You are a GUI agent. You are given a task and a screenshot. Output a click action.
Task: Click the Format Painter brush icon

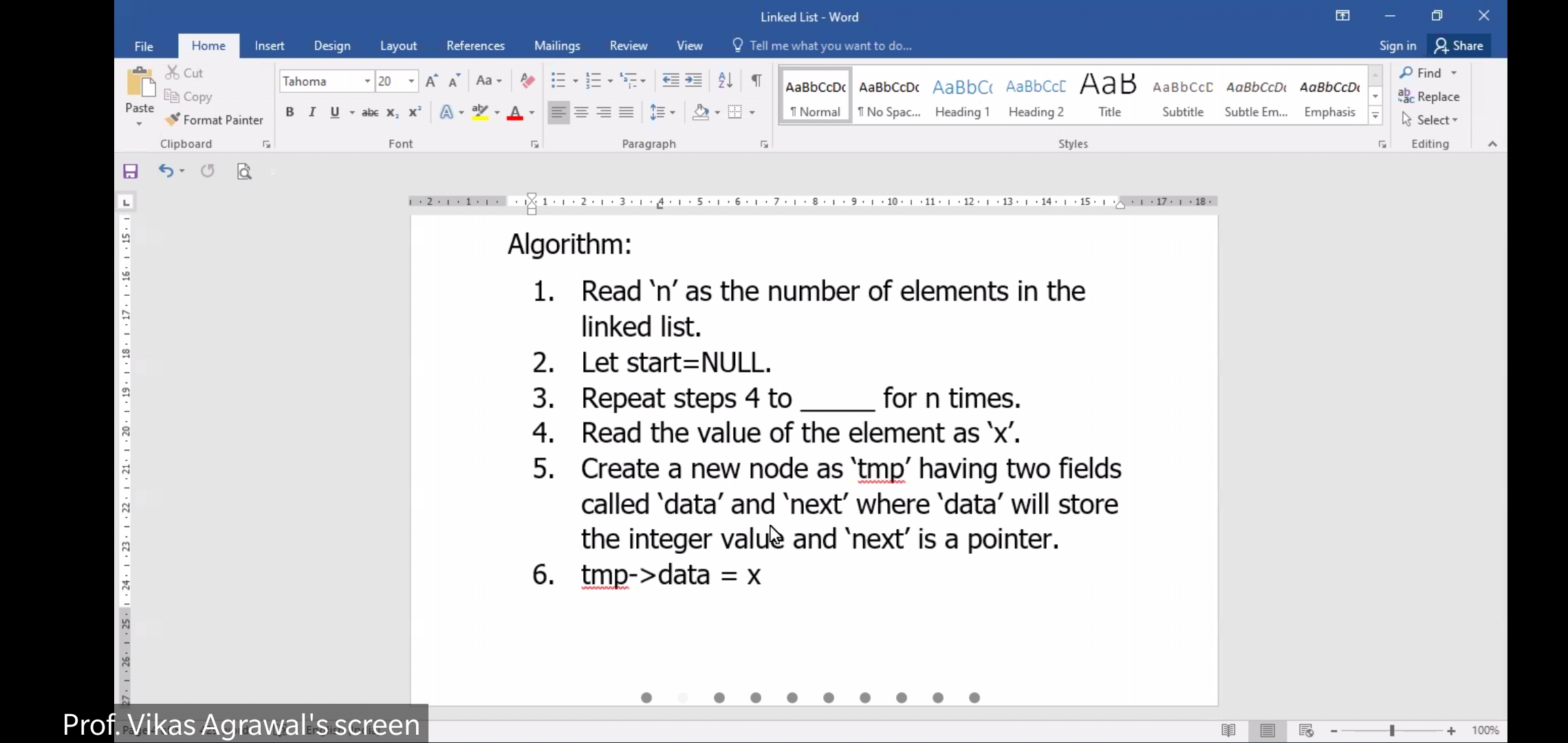(x=173, y=120)
